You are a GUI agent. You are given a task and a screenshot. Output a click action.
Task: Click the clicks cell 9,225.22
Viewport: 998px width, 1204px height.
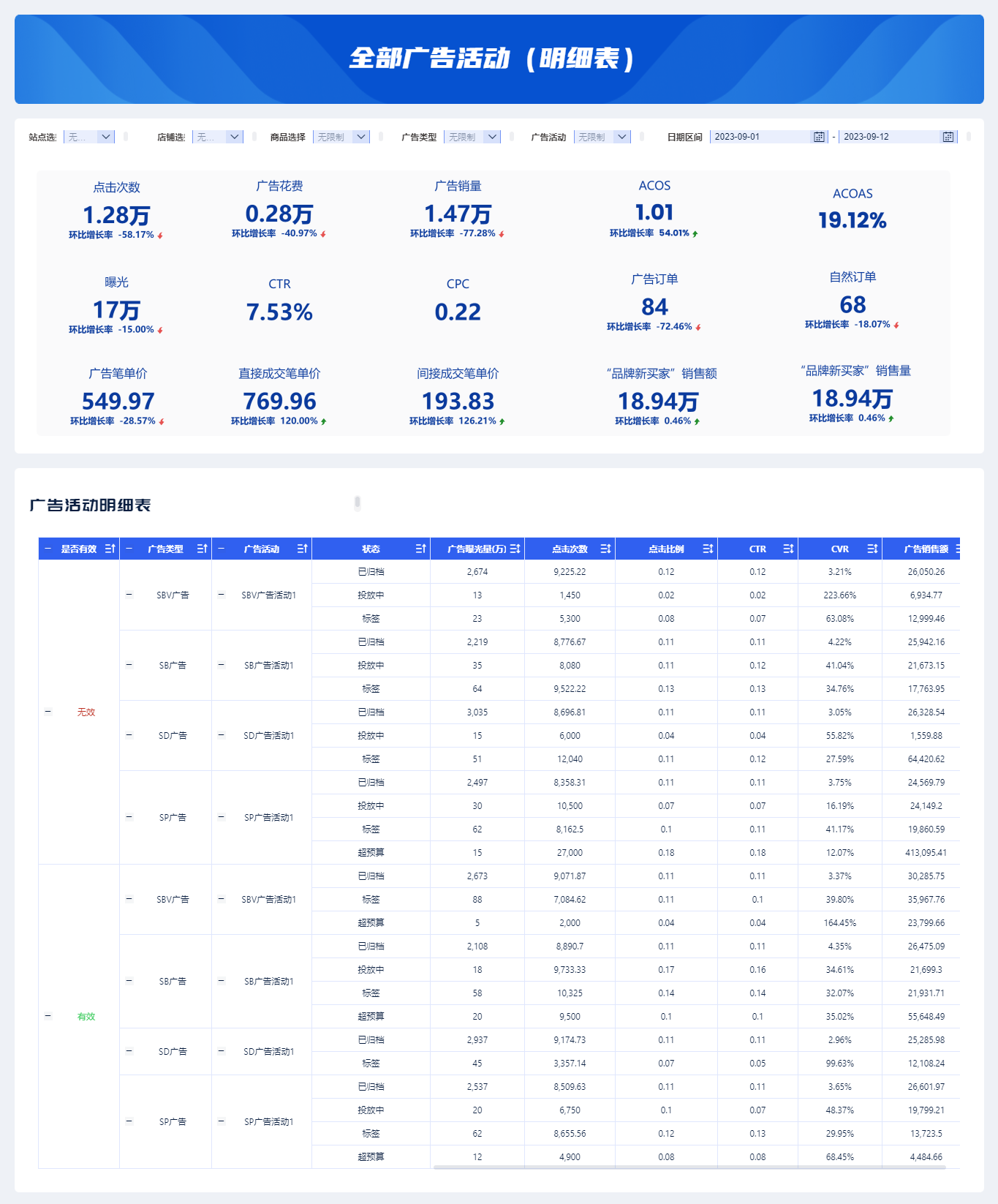570,572
